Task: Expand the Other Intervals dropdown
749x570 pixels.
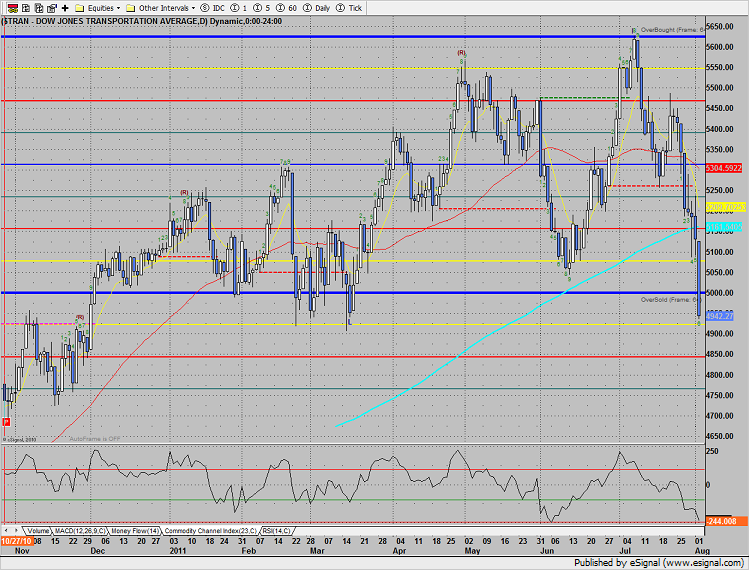Action: (160, 8)
